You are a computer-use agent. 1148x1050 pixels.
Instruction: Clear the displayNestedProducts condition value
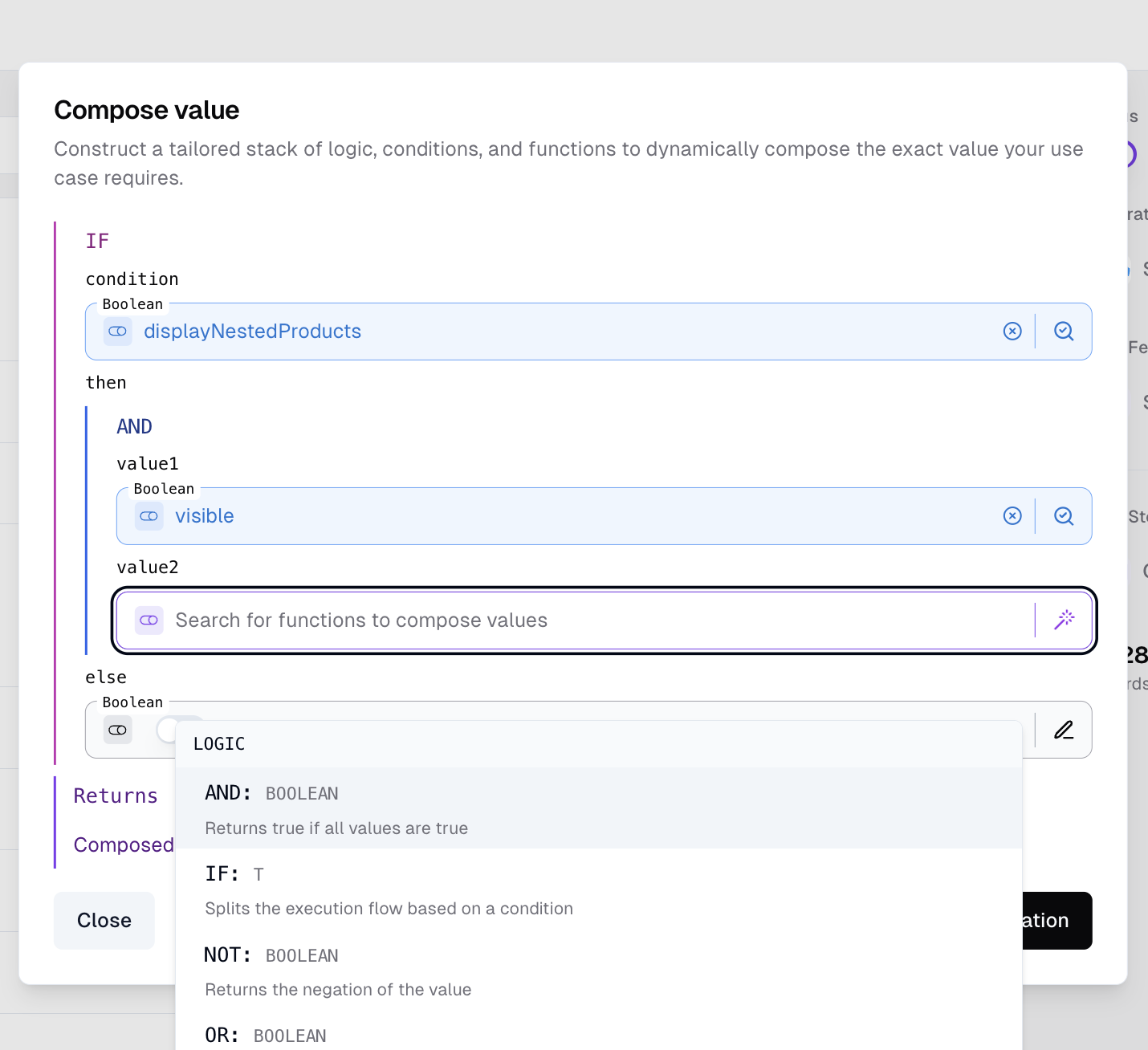[1012, 331]
